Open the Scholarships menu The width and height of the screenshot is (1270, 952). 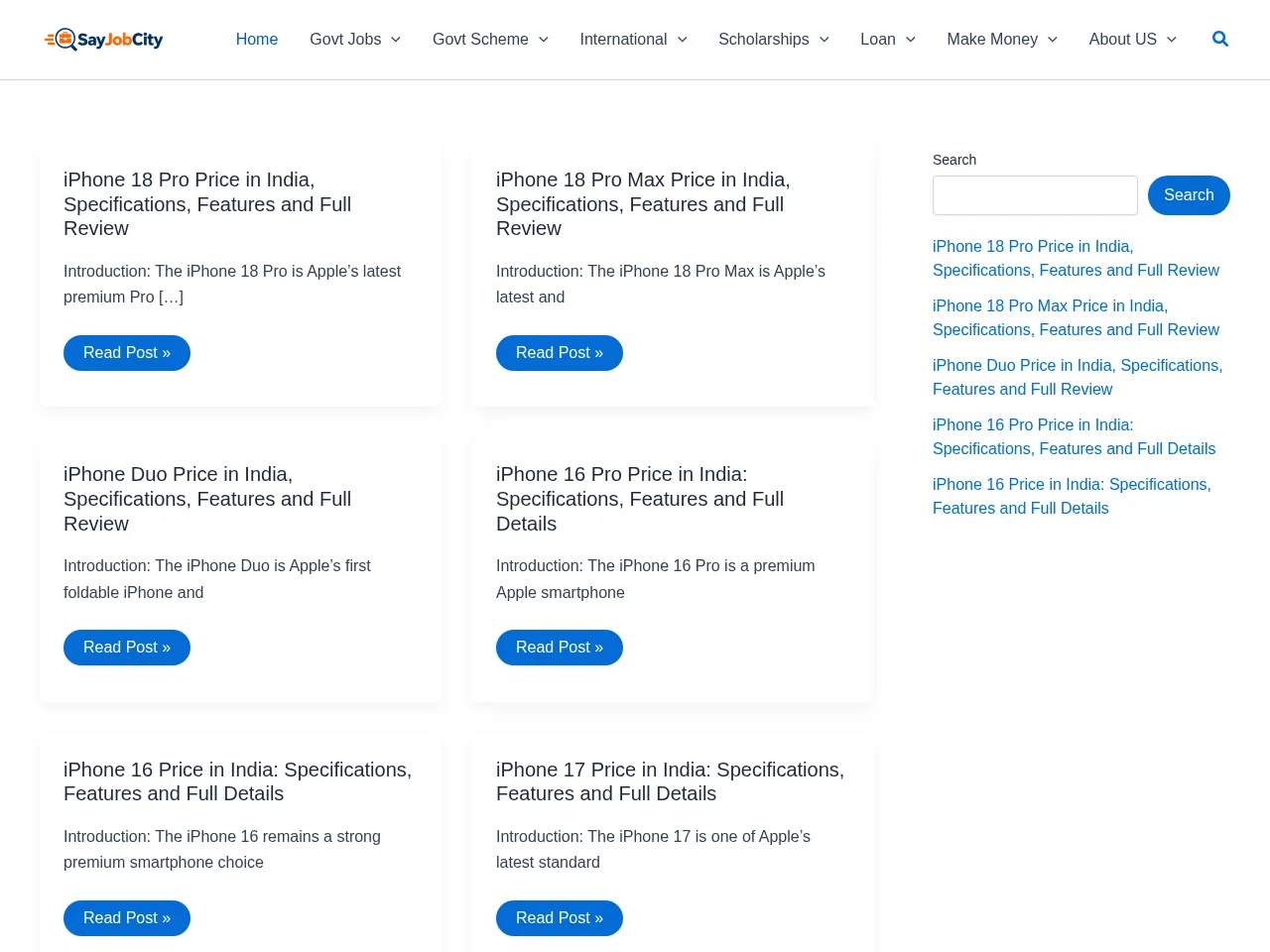pos(764,40)
